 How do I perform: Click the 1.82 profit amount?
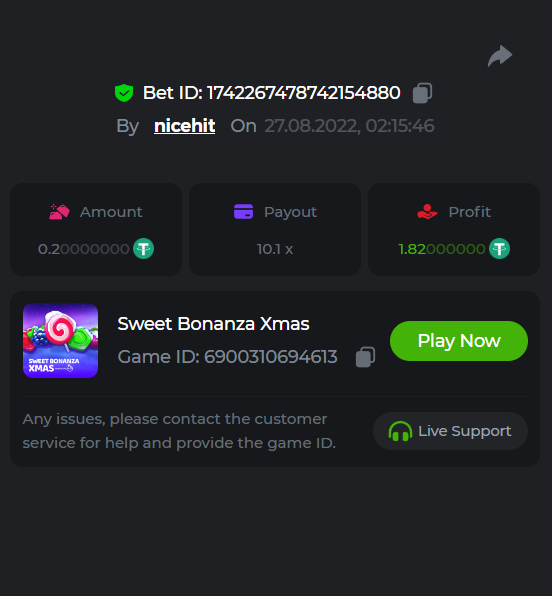pos(441,249)
